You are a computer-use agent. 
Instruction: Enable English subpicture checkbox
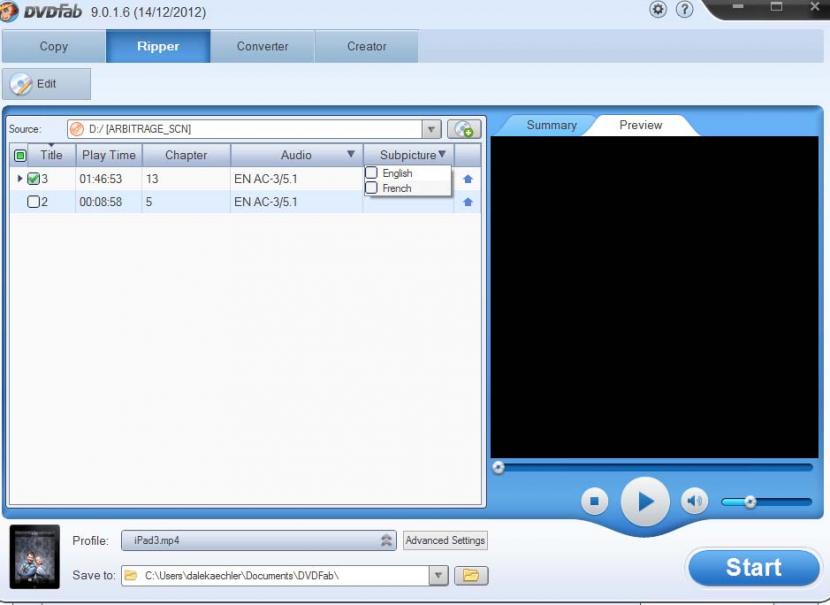click(371, 173)
